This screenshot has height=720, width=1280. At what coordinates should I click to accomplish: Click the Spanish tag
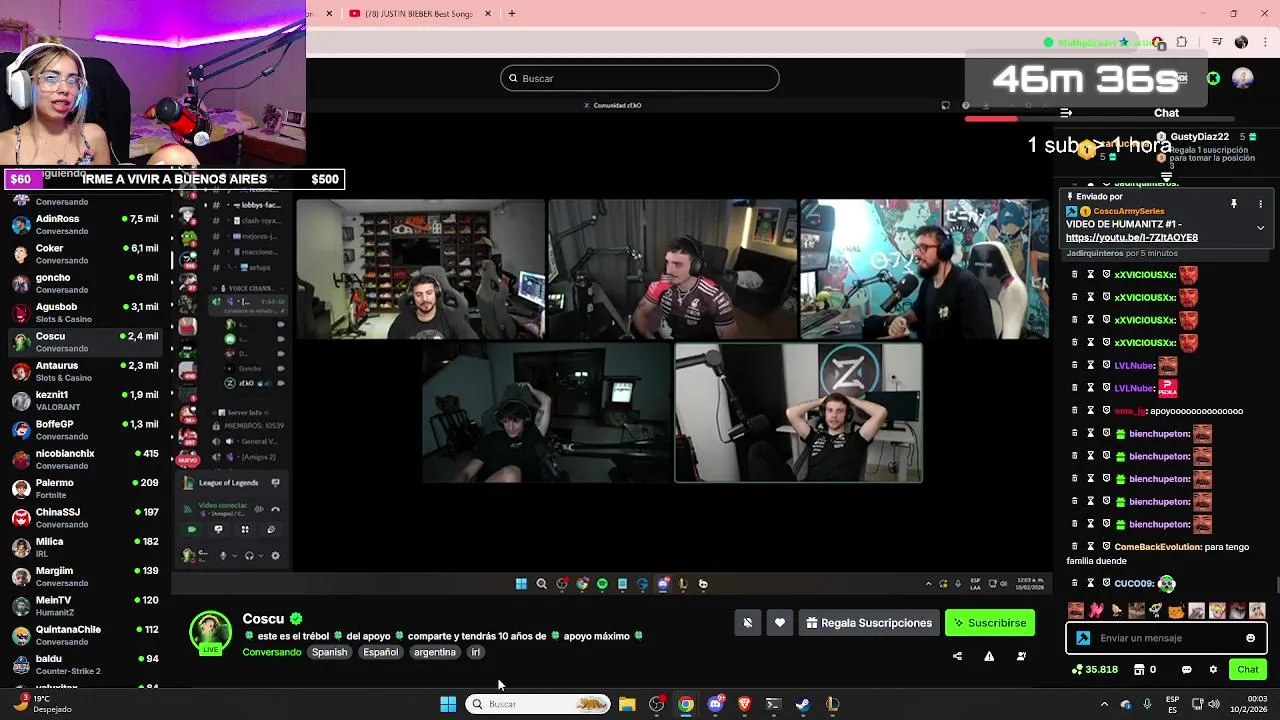329,652
